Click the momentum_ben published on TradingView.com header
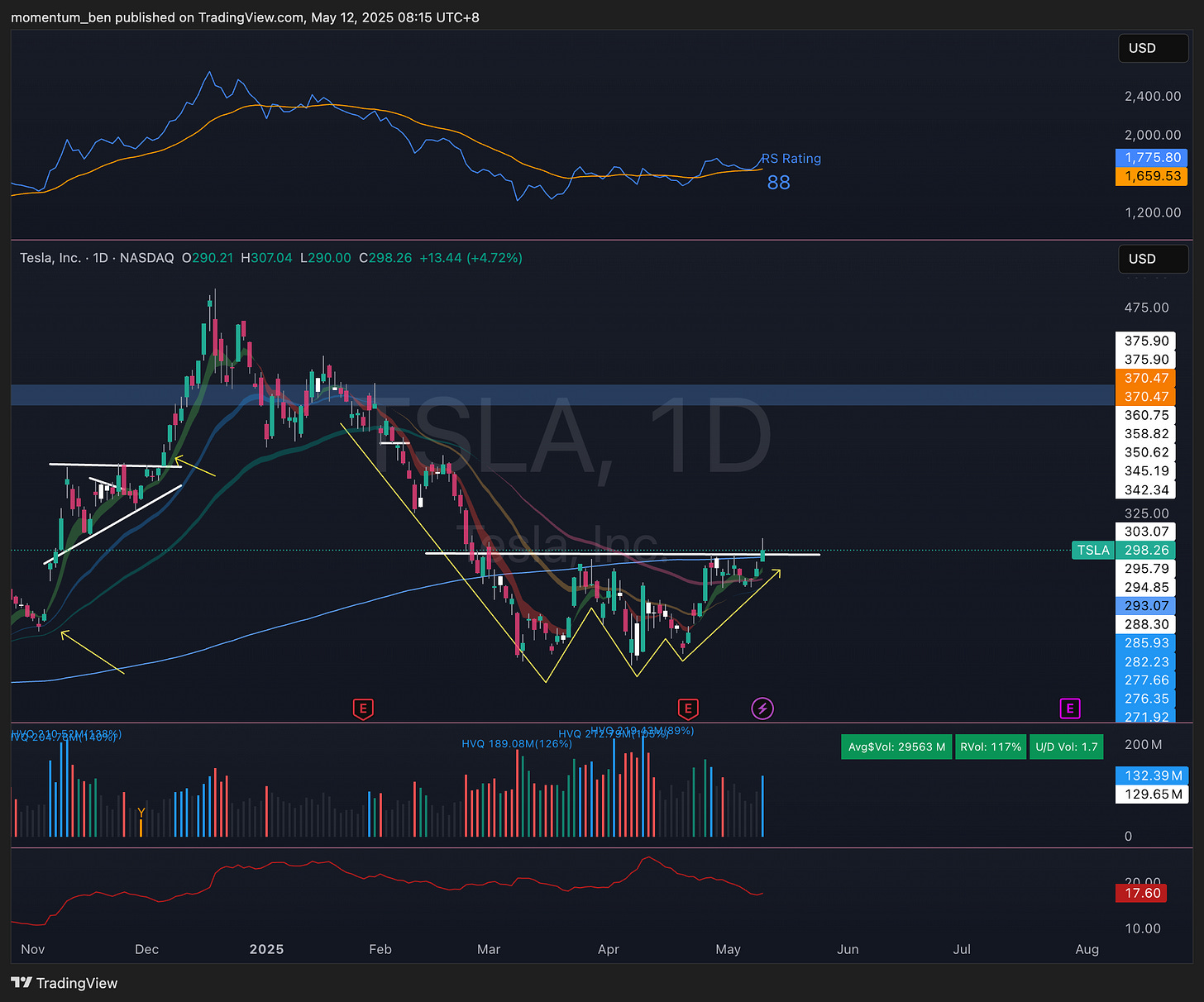1204x1002 pixels. (x=245, y=17)
